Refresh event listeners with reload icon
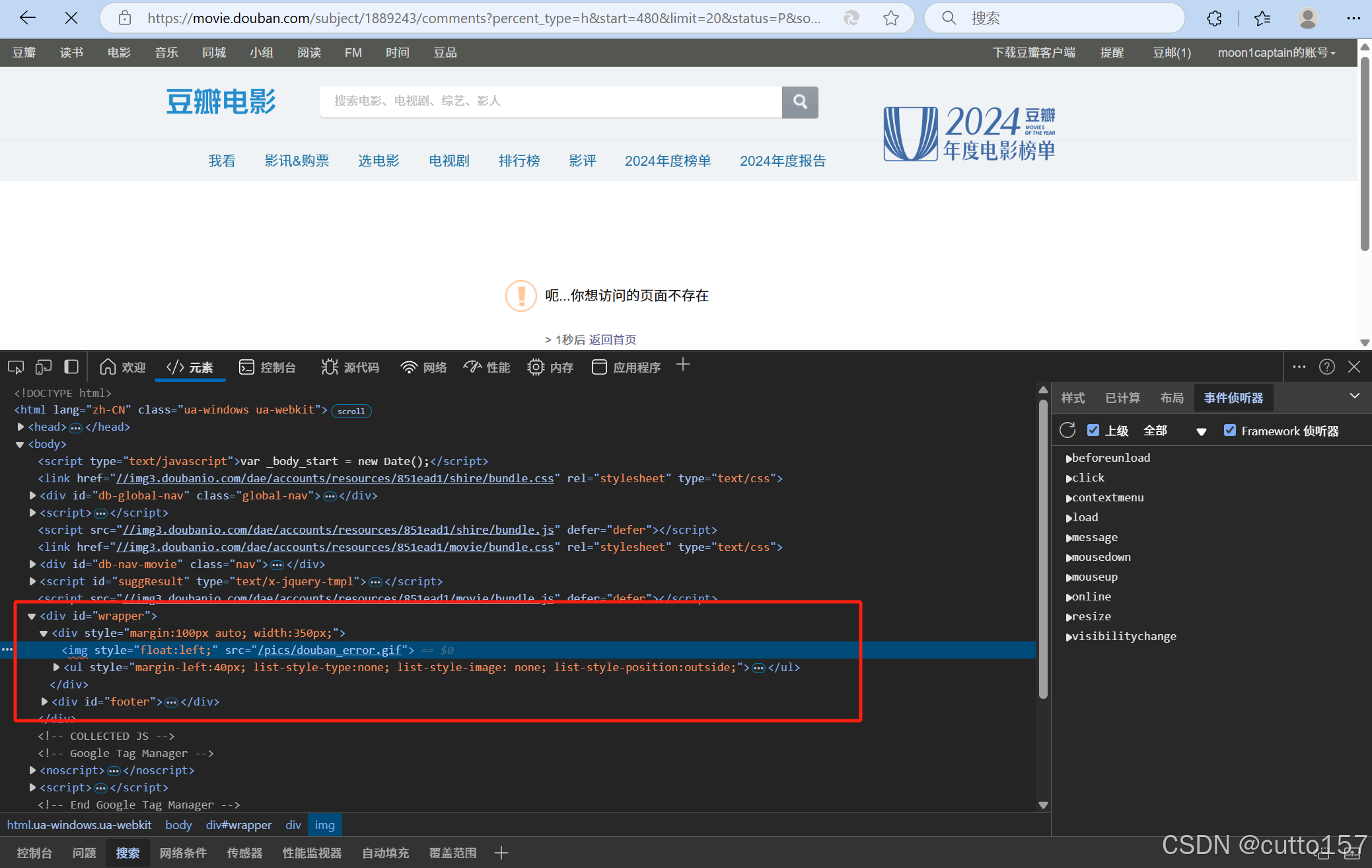The width and height of the screenshot is (1372, 868). coord(1067,431)
